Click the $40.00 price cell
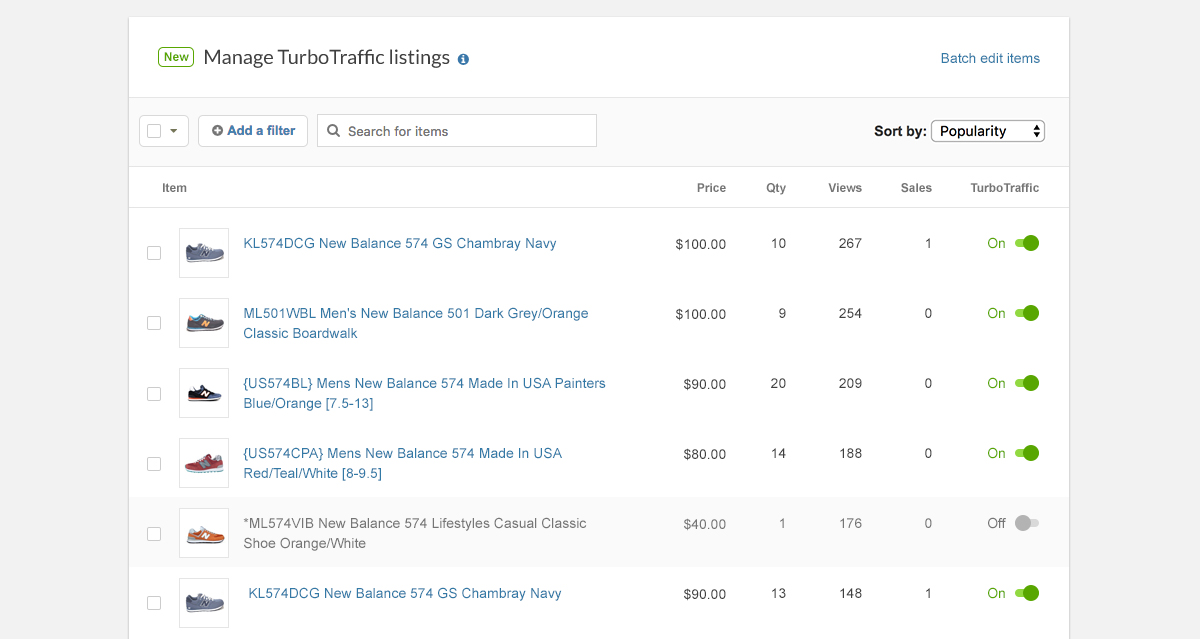 [x=705, y=524]
